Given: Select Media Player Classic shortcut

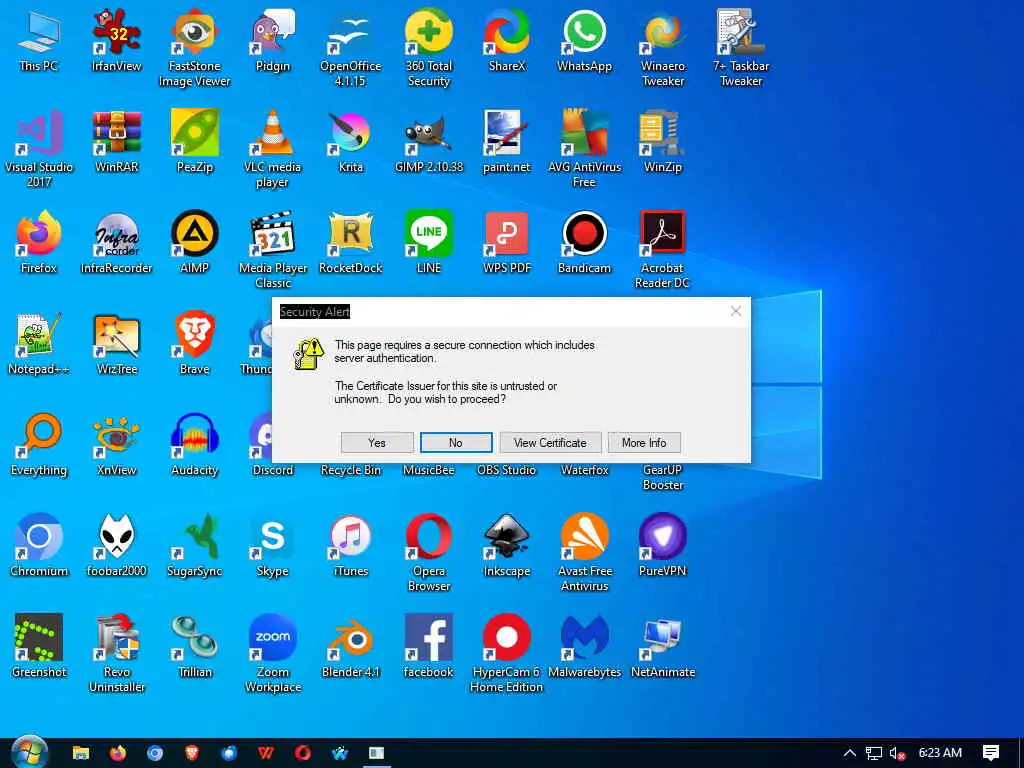Looking at the screenshot, I should 273,249.
